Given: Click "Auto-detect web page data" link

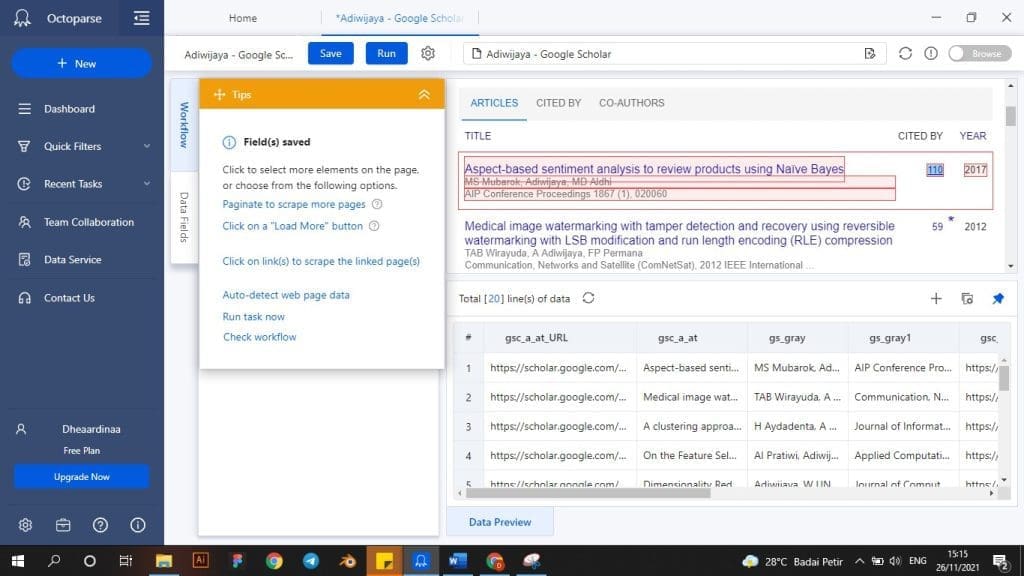Looking at the screenshot, I should 286,295.
